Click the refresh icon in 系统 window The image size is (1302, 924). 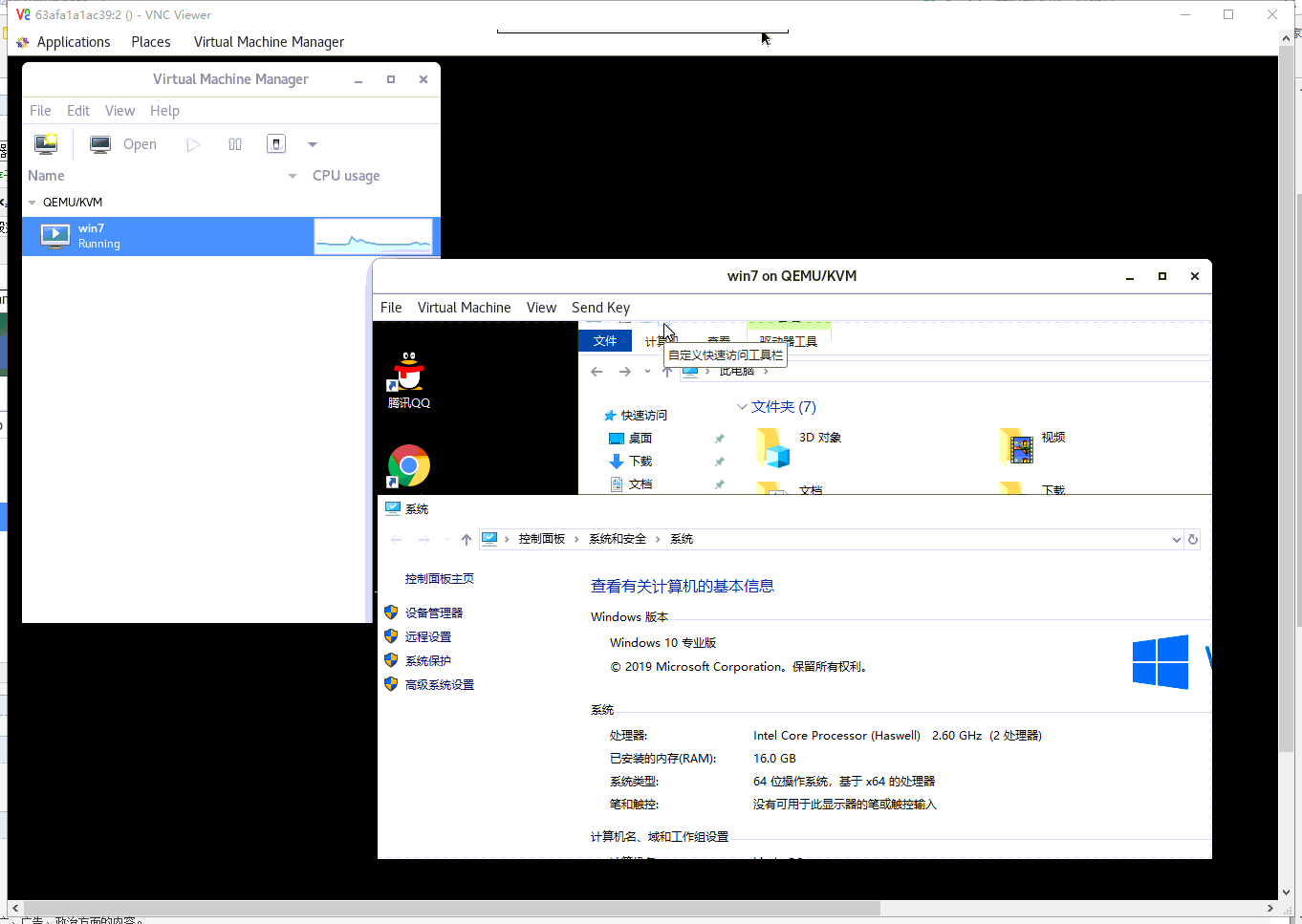point(1193,540)
